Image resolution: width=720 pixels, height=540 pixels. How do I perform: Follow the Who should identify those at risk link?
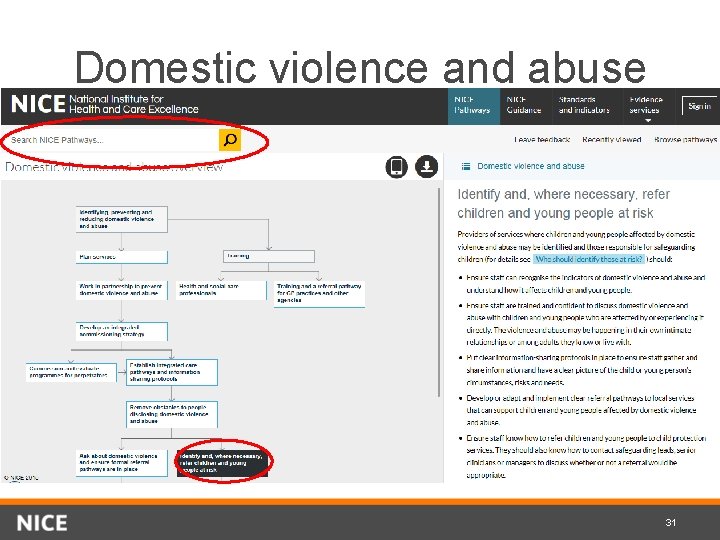589,259
